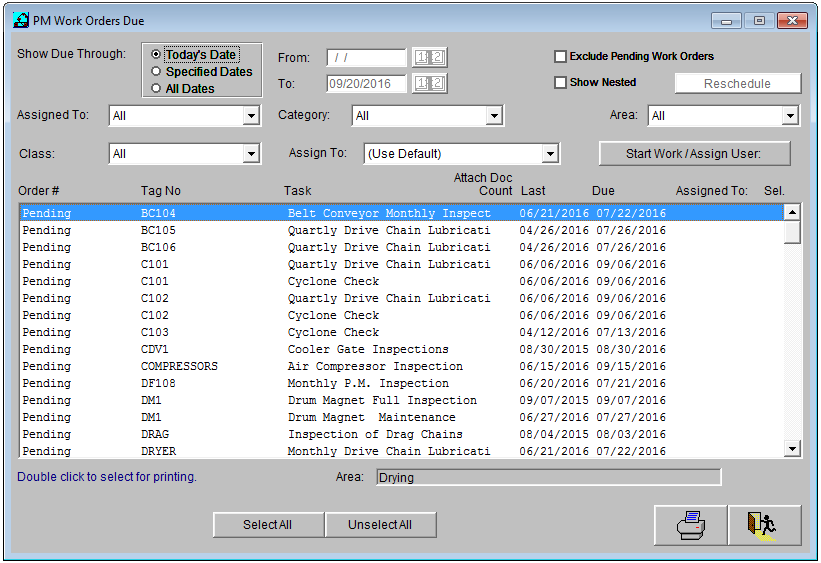This screenshot has width=821, height=563.
Task: Click the Tag No column header
Action: click(161, 191)
